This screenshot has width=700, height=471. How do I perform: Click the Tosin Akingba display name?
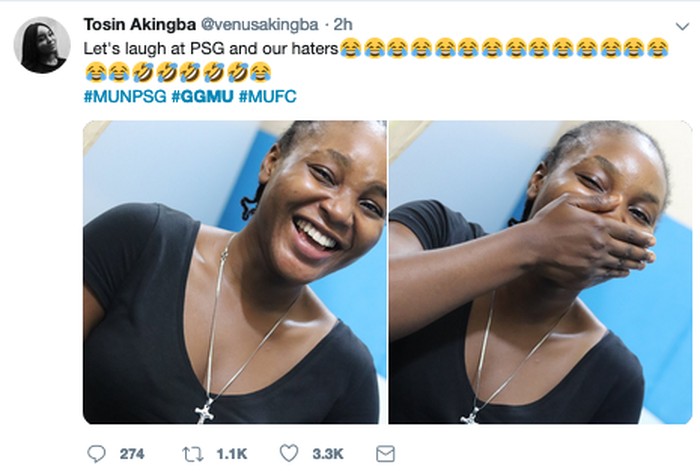click(x=139, y=22)
